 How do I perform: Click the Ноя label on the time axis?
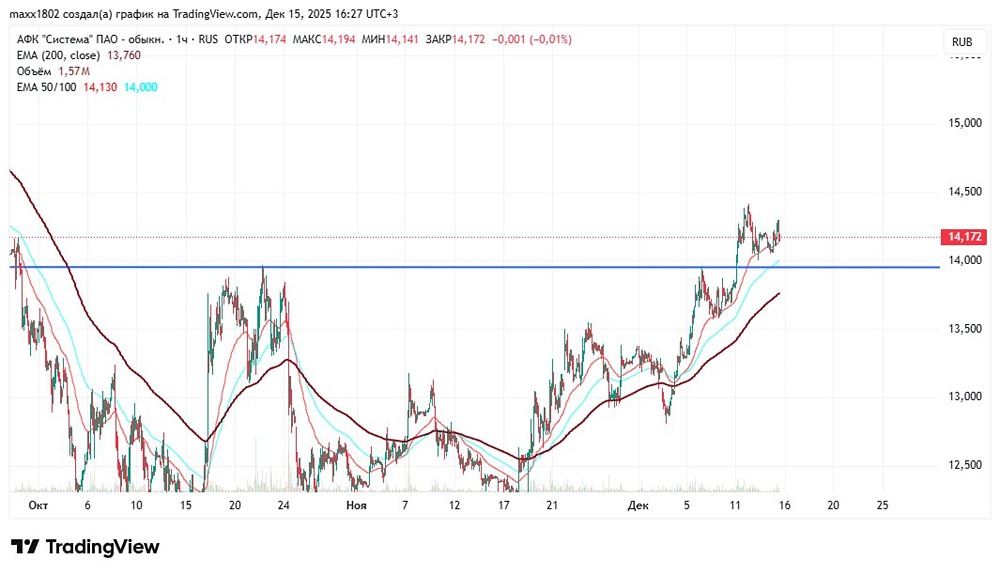click(357, 506)
